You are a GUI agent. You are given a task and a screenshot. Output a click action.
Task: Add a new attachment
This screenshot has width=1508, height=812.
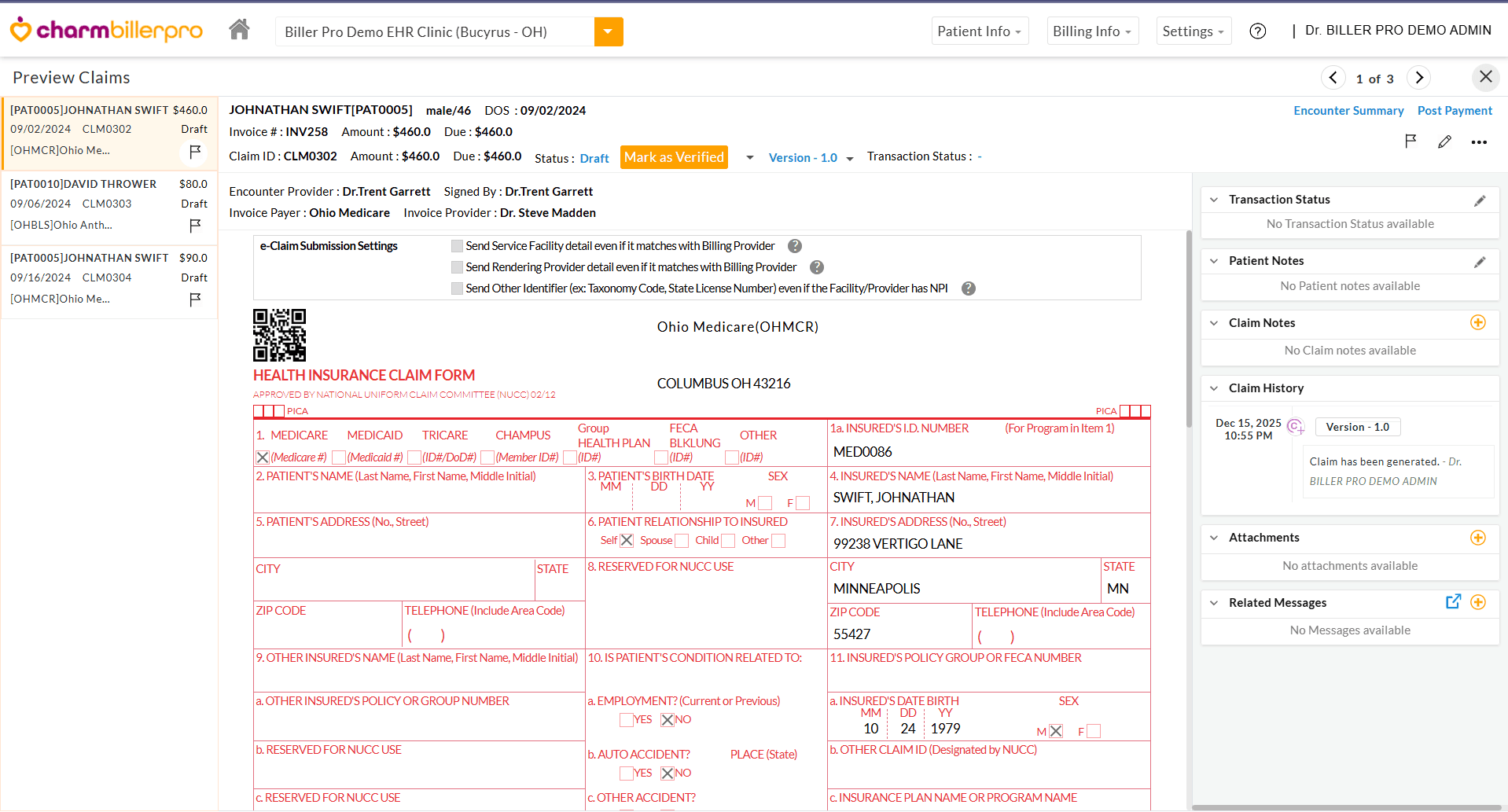(x=1478, y=538)
